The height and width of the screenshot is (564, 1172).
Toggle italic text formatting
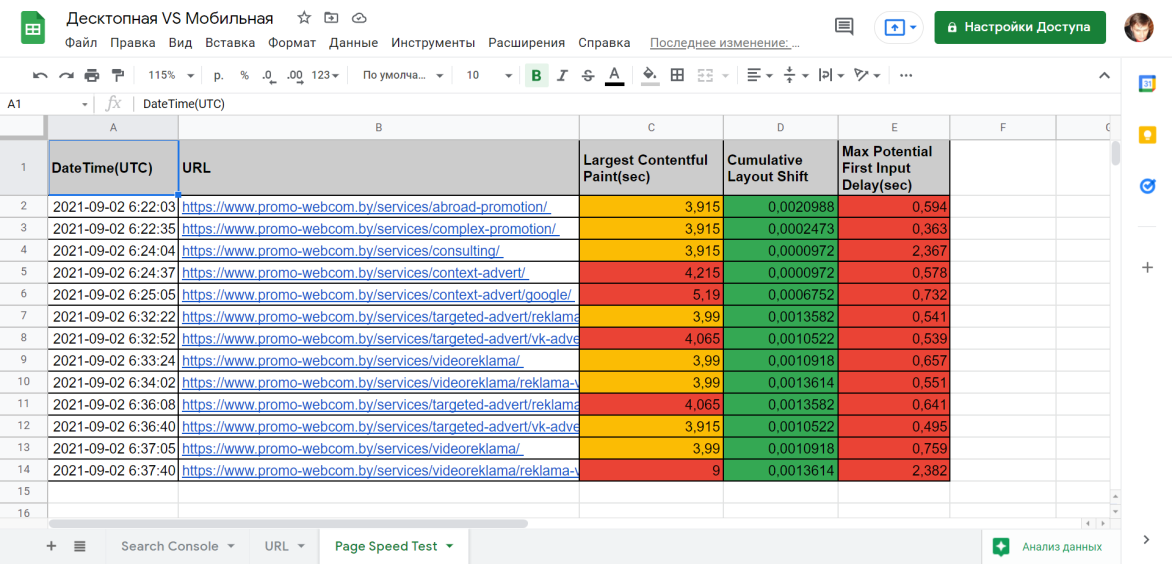(x=562, y=75)
